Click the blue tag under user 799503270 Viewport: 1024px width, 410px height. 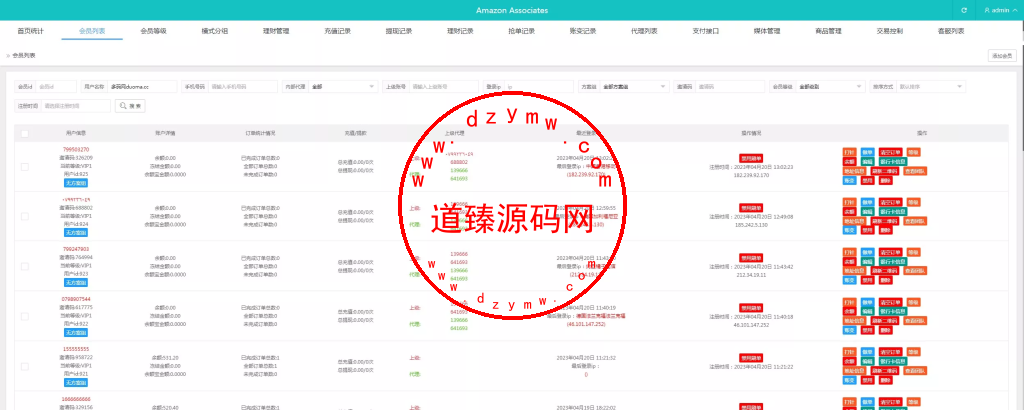point(76,183)
